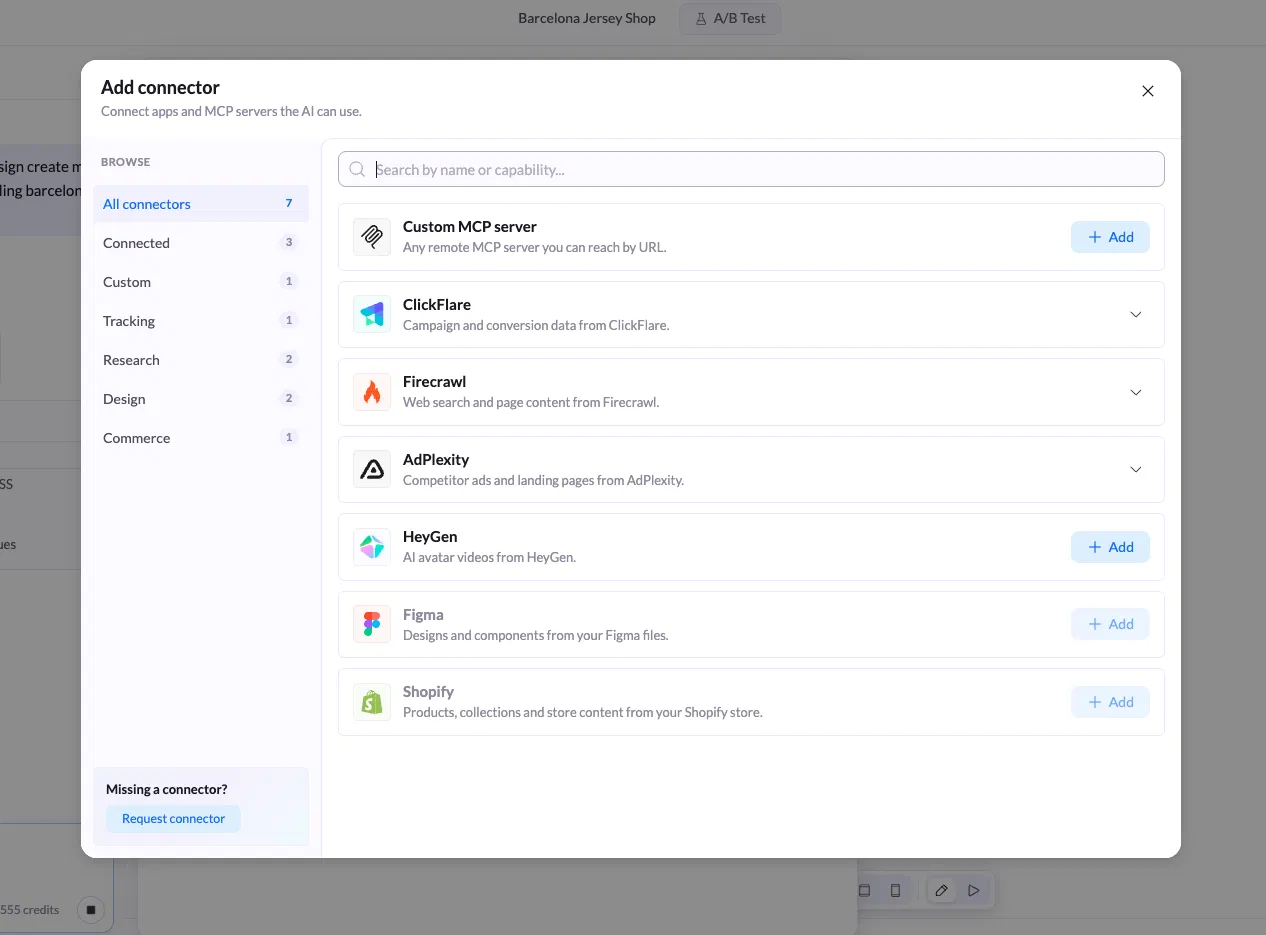Select the Design category
Screen dimensions: 1266x935
(x=201, y=399)
